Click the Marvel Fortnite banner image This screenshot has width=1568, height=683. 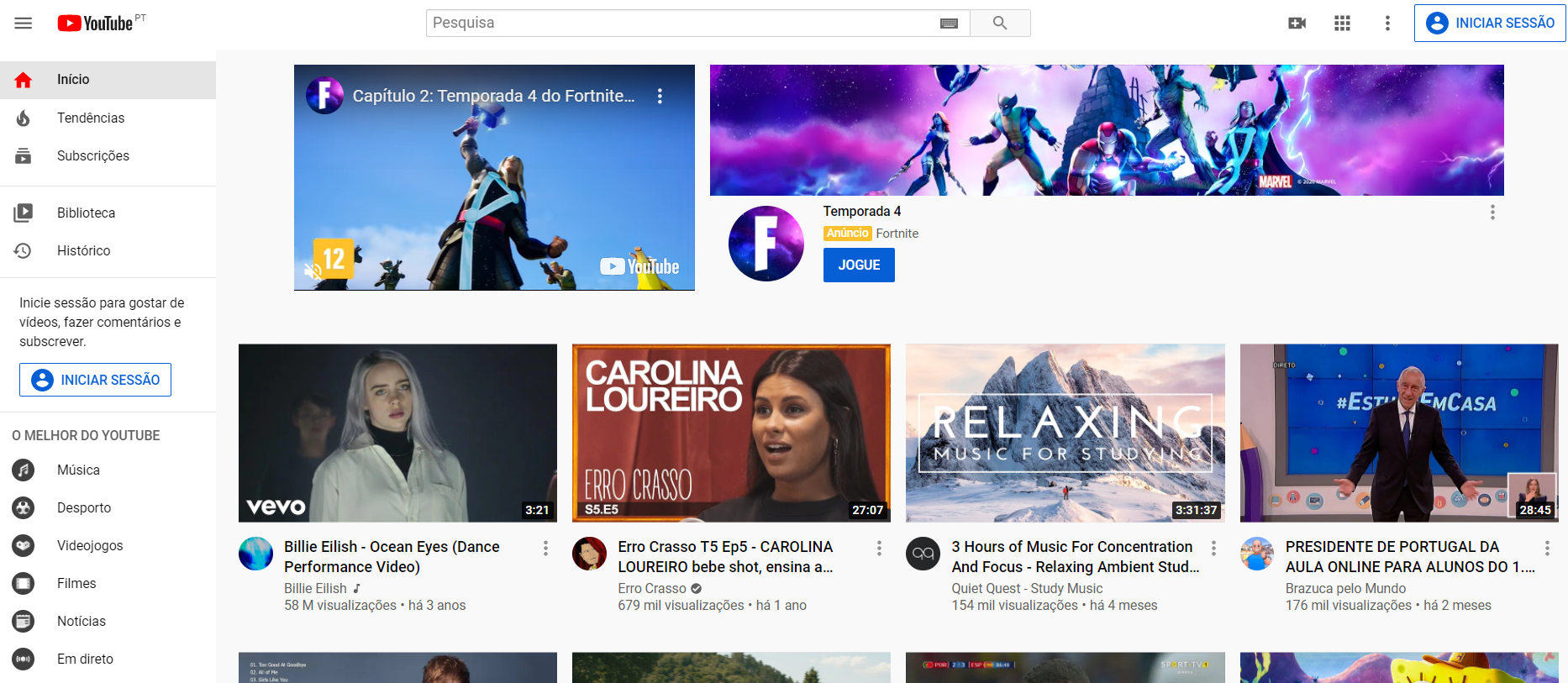(1107, 130)
